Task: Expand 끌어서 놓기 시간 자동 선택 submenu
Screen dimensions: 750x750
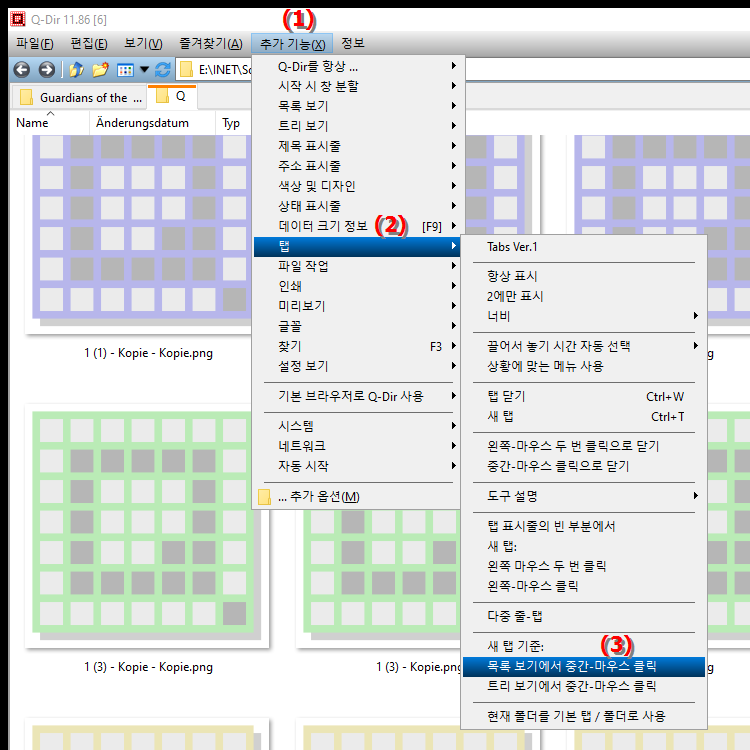Action: (584, 346)
